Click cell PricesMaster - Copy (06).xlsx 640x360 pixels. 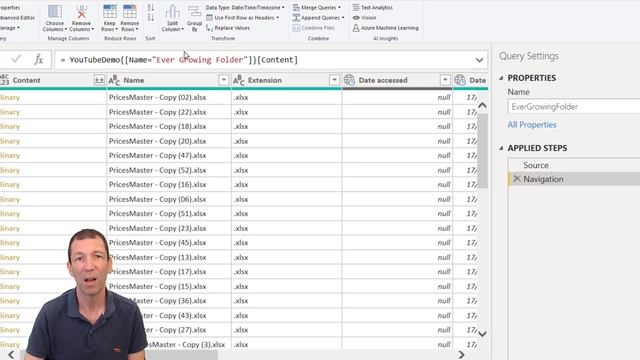pos(169,199)
